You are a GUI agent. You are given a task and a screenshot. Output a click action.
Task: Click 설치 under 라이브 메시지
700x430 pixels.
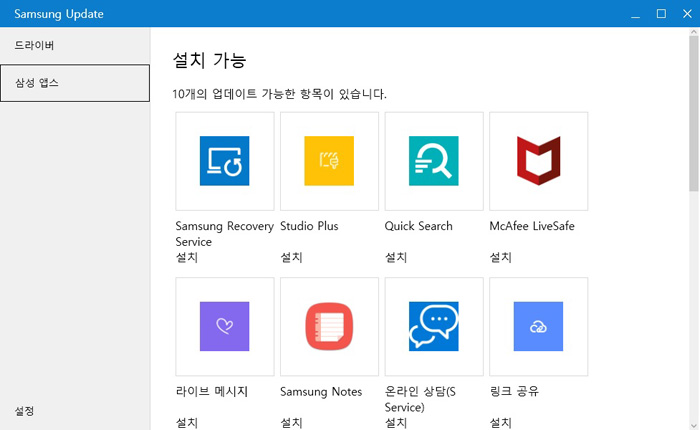(187, 422)
